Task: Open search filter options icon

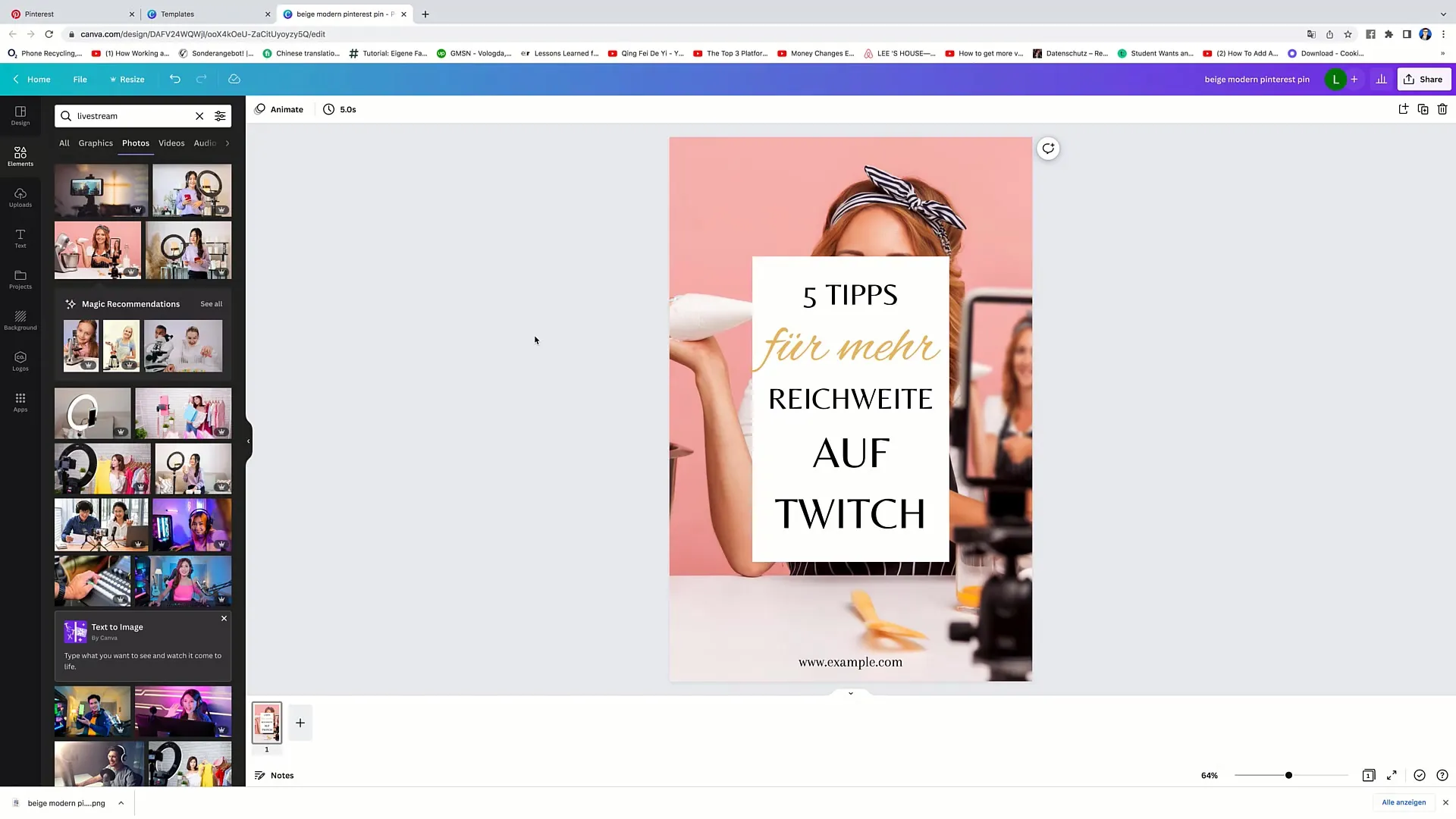Action: pyautogui.click(x=220, y=116)
